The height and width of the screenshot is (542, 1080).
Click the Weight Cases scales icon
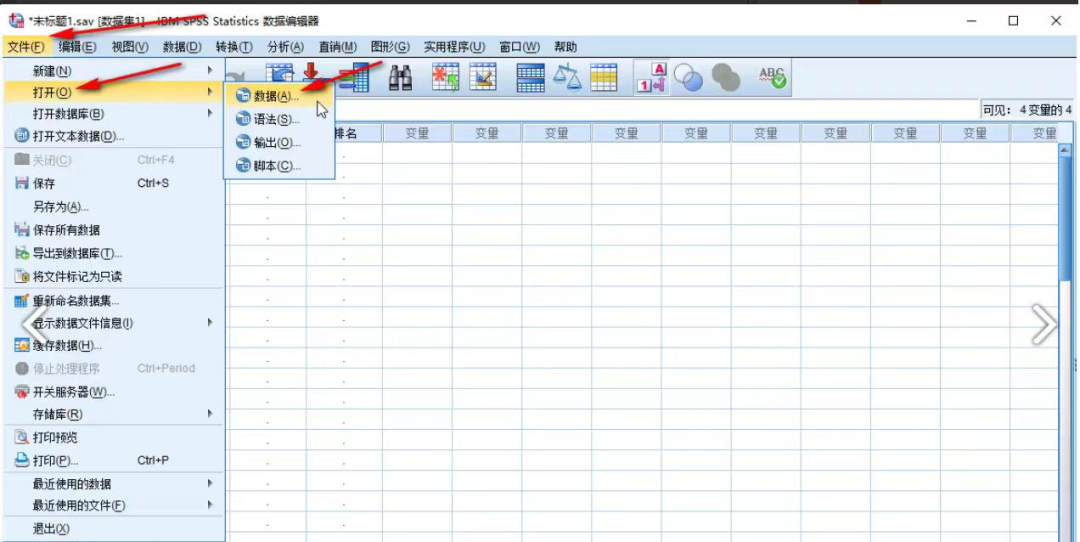[568, 79]
